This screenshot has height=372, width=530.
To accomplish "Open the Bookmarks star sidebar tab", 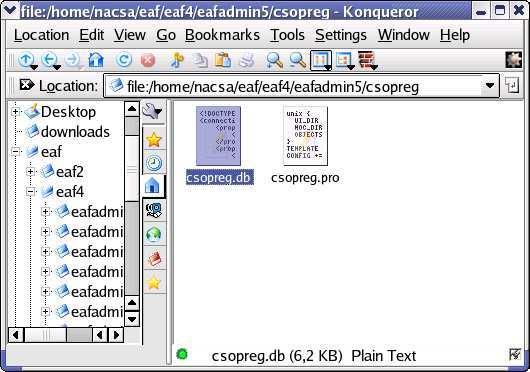I will [154, 139].
